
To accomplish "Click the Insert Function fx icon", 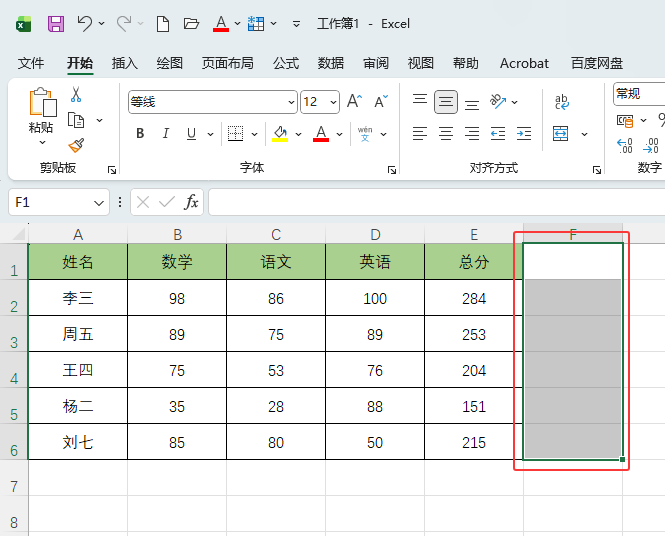I will point(191,202).
